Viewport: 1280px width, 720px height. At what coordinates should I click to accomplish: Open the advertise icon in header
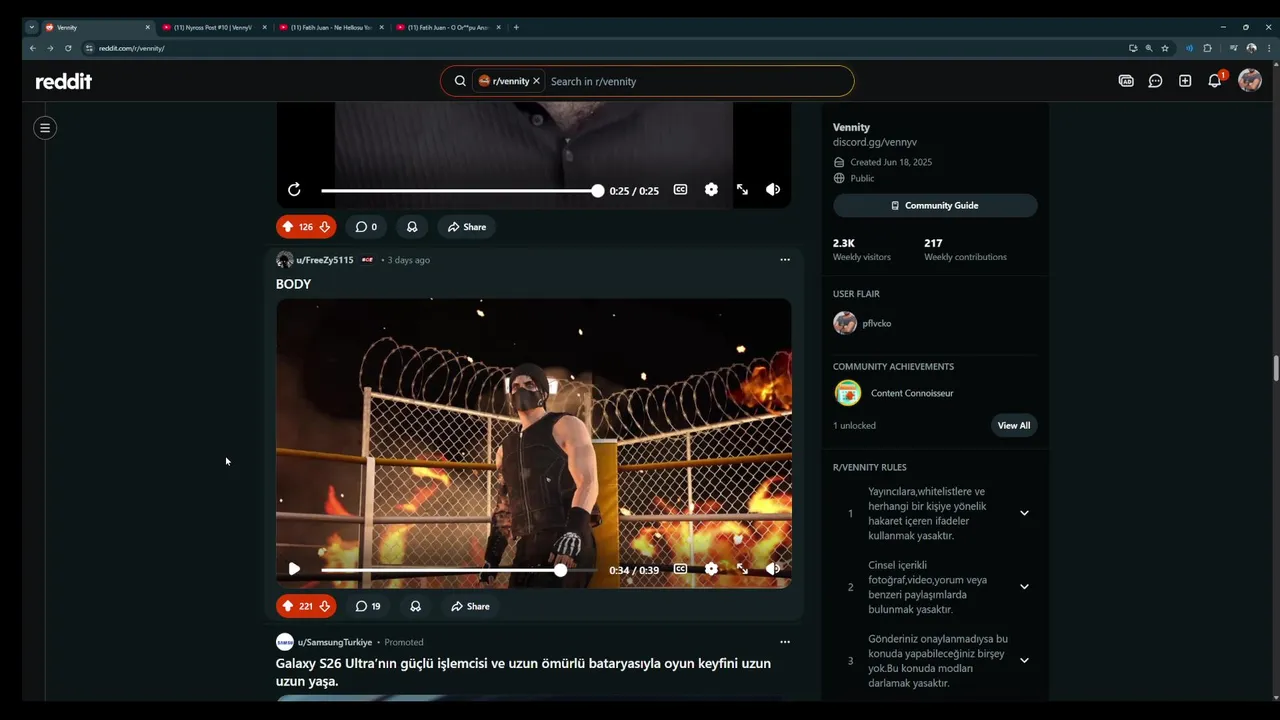[x=1126, y=81]
